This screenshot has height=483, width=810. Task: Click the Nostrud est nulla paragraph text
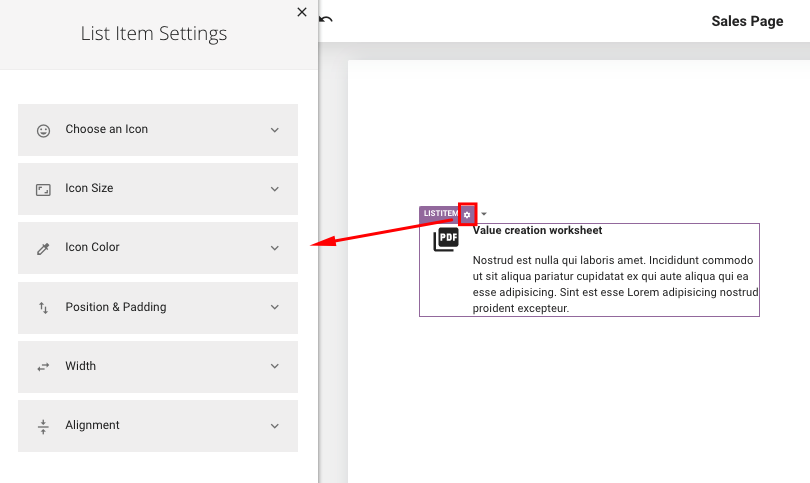(x=615, y=284)
